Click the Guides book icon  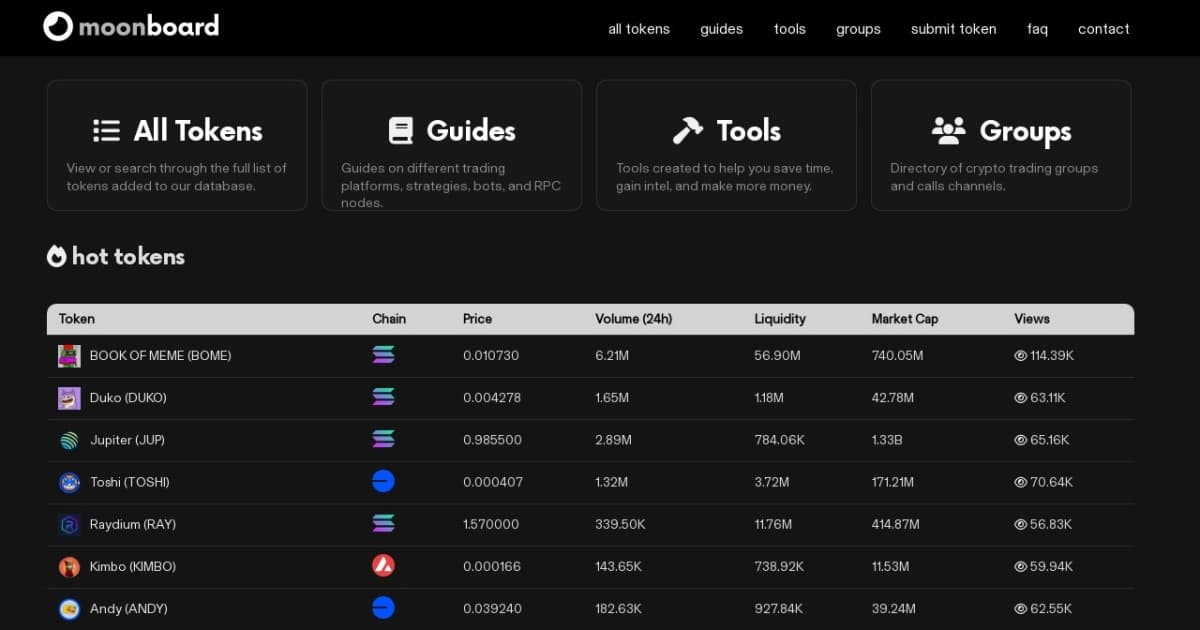pos(401,129)
